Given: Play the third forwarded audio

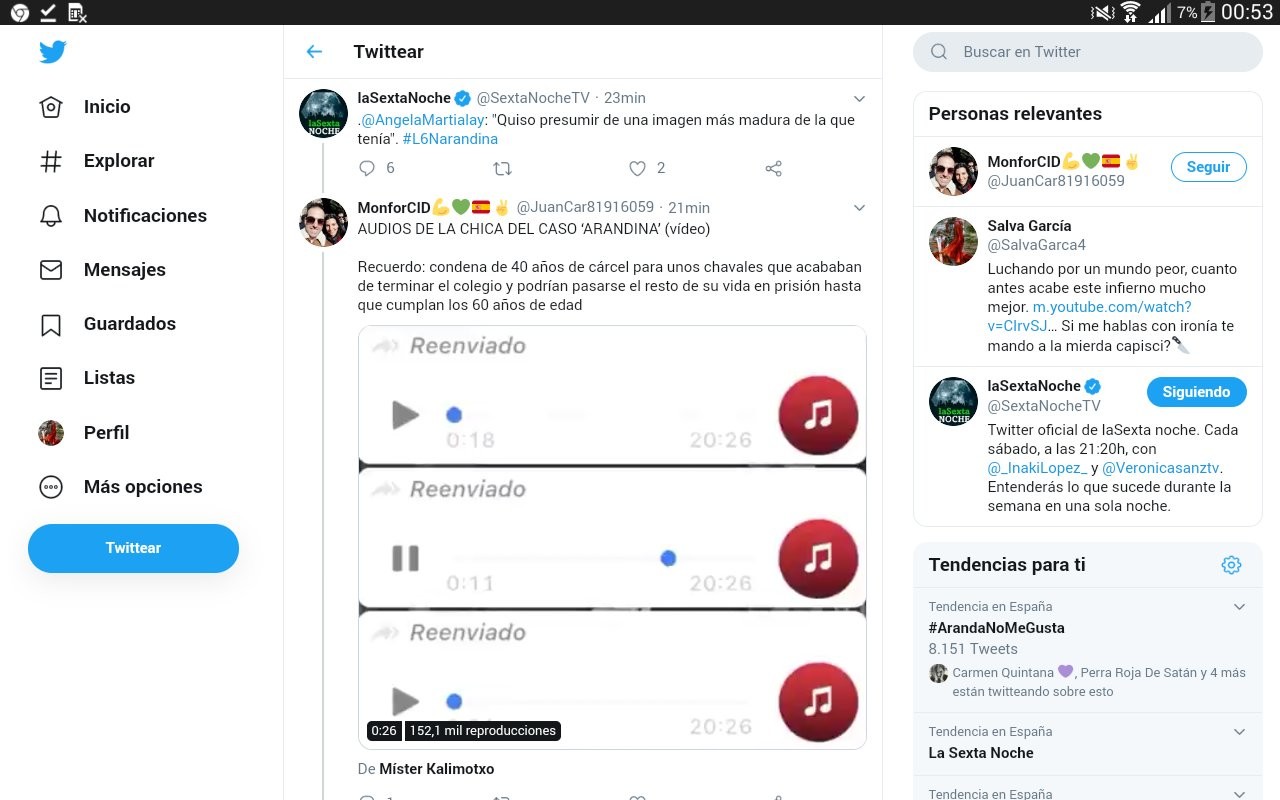Looking at the screenshot, I should [405, 701].
